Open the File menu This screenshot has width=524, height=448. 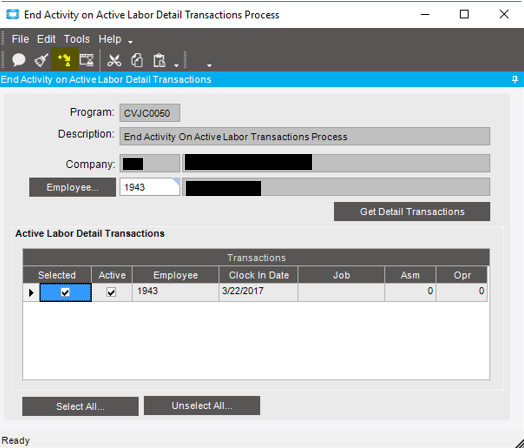coord(20,39)
